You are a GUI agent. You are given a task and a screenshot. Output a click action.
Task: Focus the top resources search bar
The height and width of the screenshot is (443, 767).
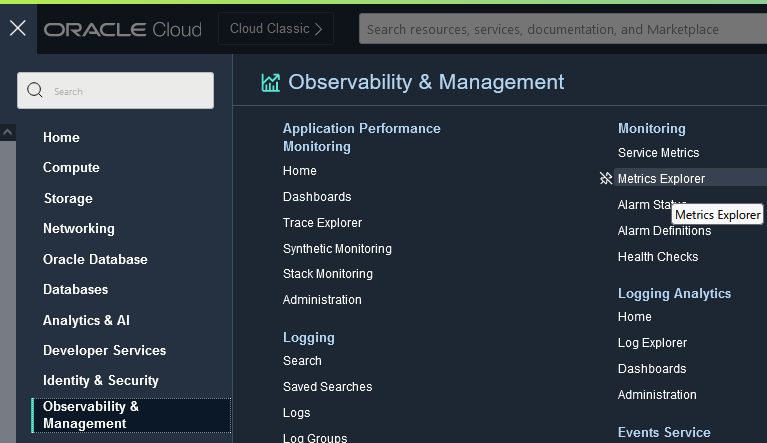[x=563, y=29]
